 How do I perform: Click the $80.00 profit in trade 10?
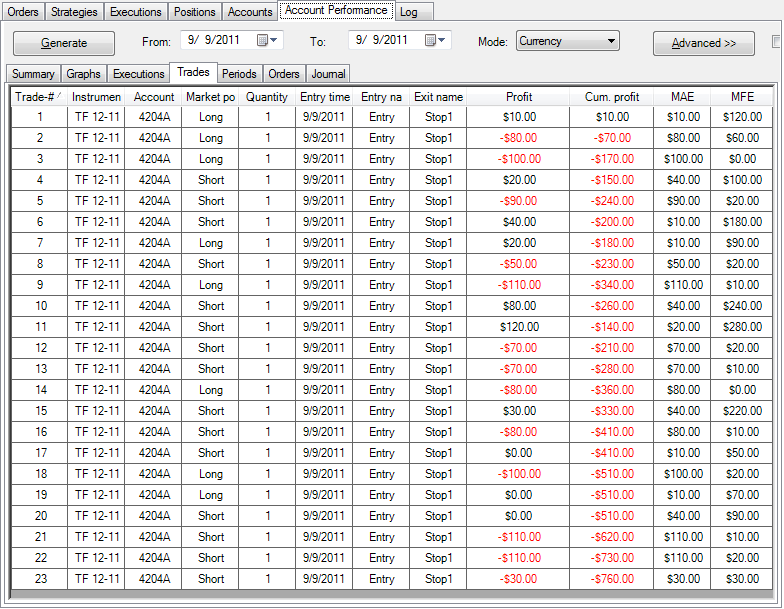pos(518,306)
